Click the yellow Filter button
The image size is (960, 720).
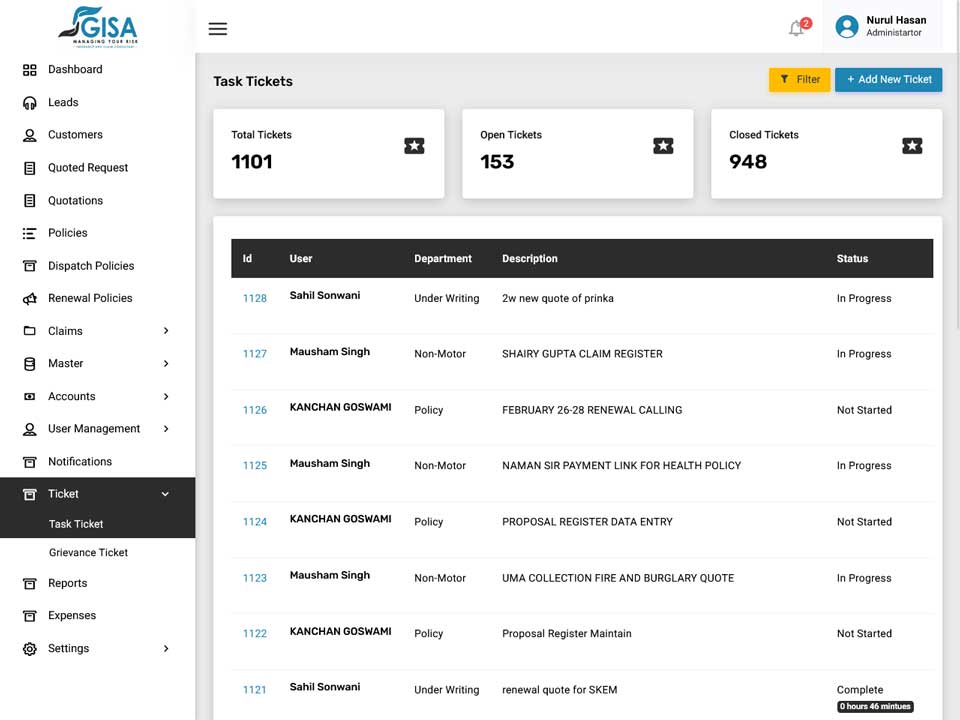[x=800, y=80]
